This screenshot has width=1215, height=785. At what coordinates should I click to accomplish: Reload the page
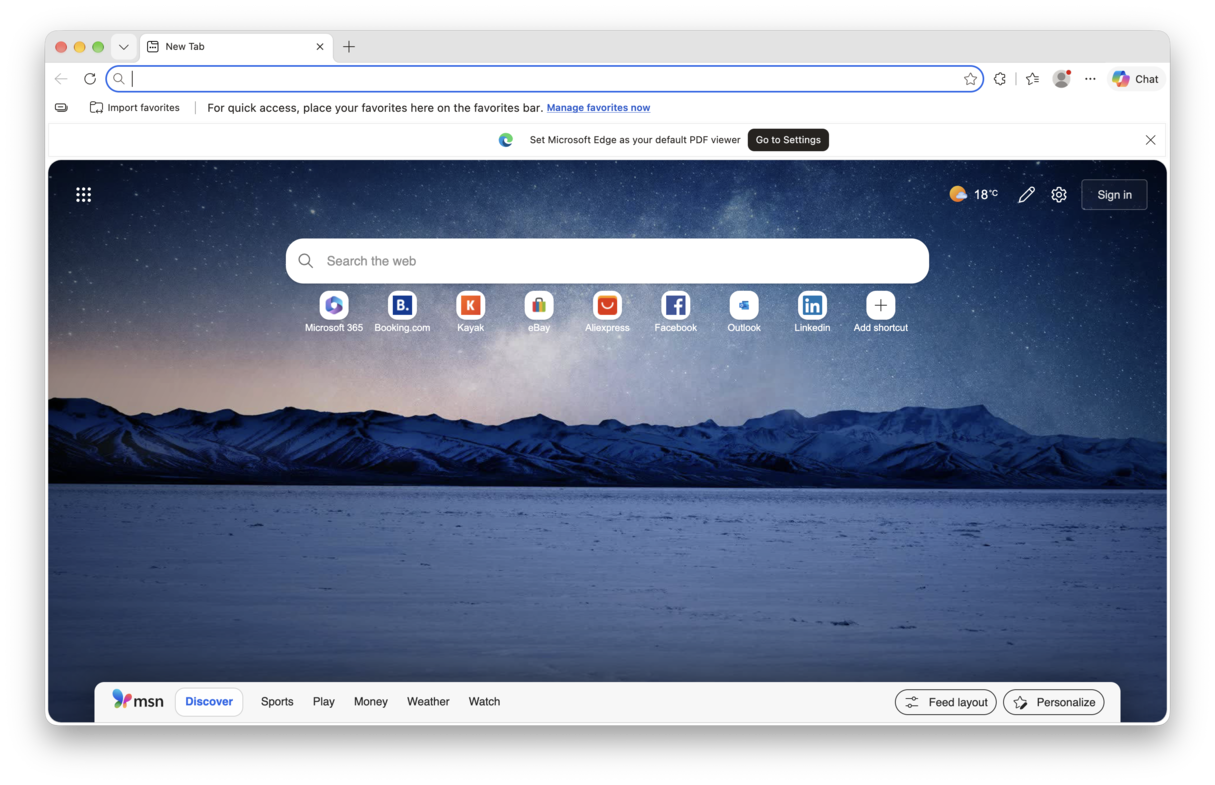pos(90,79)
